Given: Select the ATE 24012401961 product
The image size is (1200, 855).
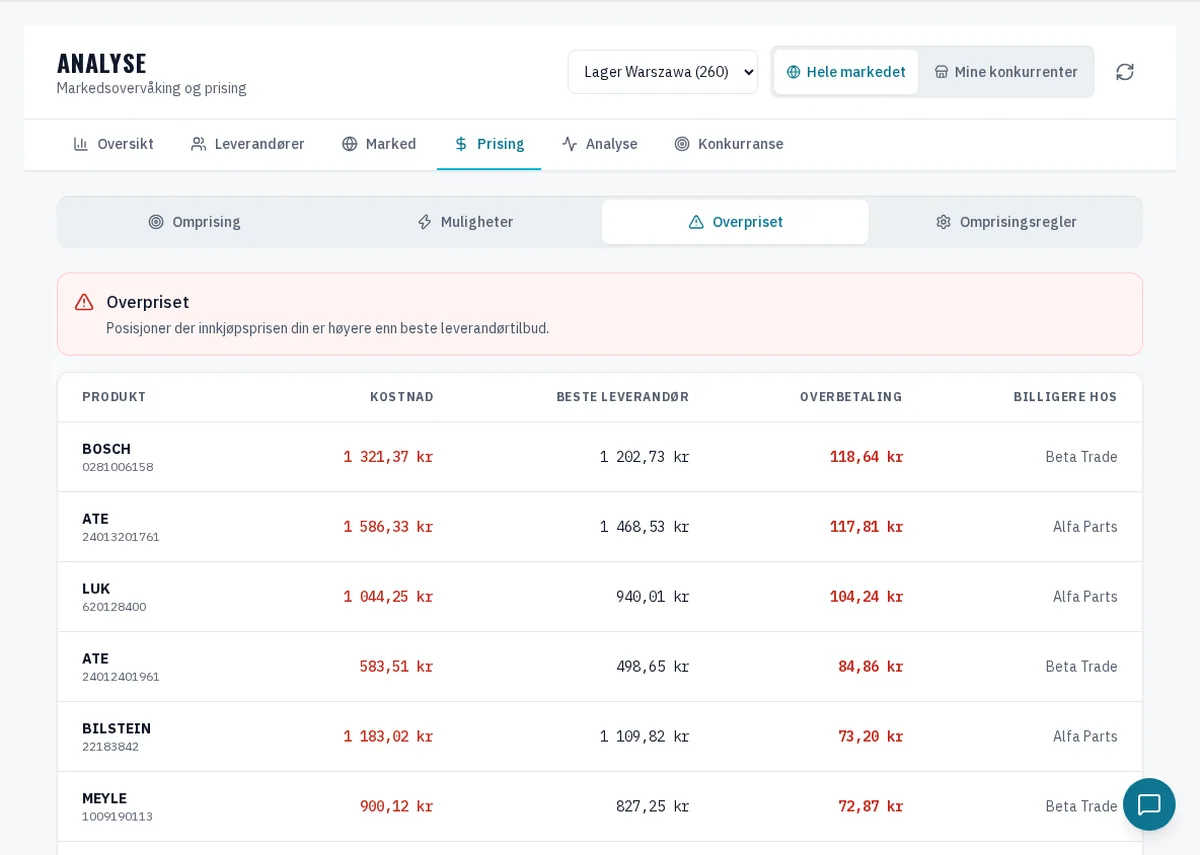Looking at the screenshot, I should tap(121, 667).
